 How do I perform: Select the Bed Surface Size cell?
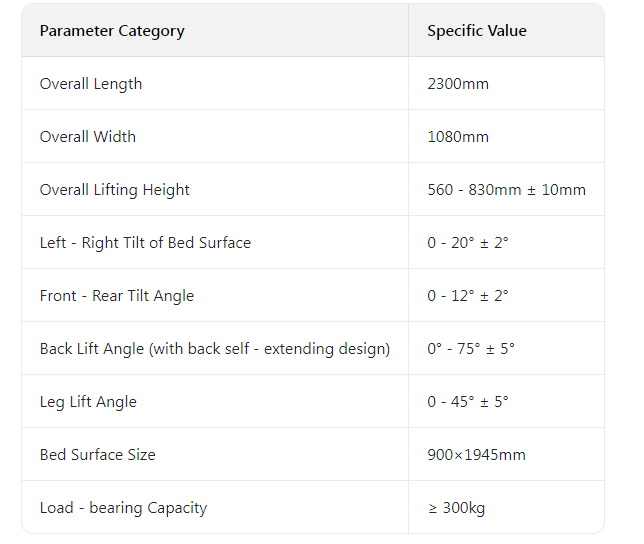coord(98,455)
